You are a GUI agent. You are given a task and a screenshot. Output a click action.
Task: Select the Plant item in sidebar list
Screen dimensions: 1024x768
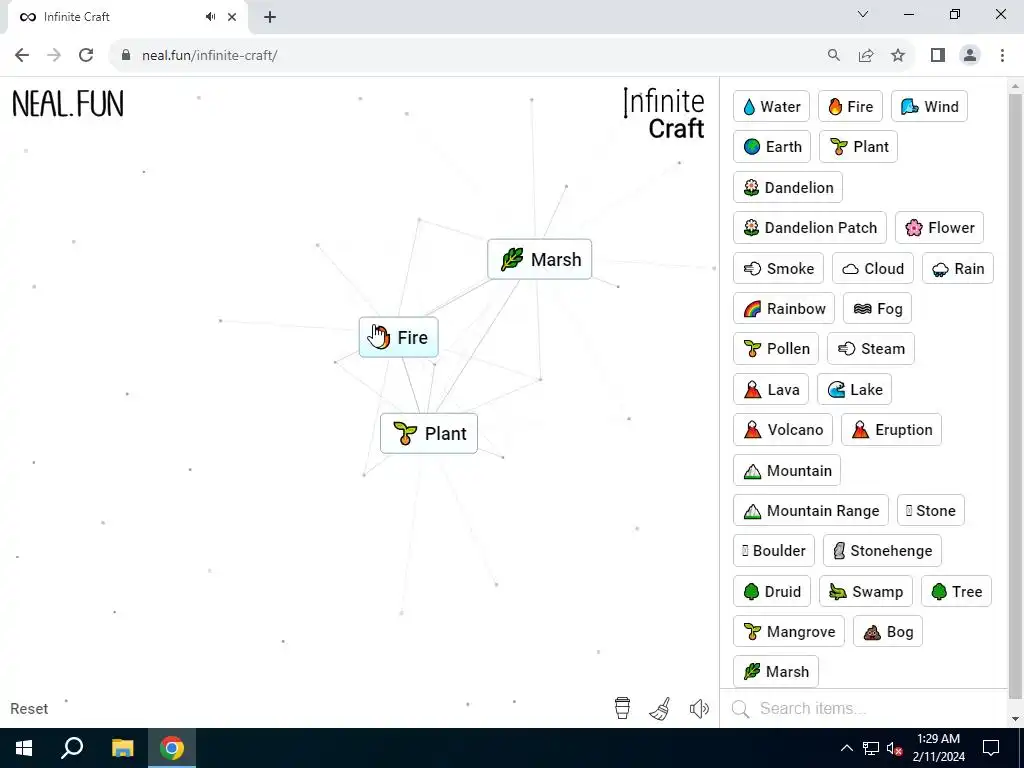(859, 146)
